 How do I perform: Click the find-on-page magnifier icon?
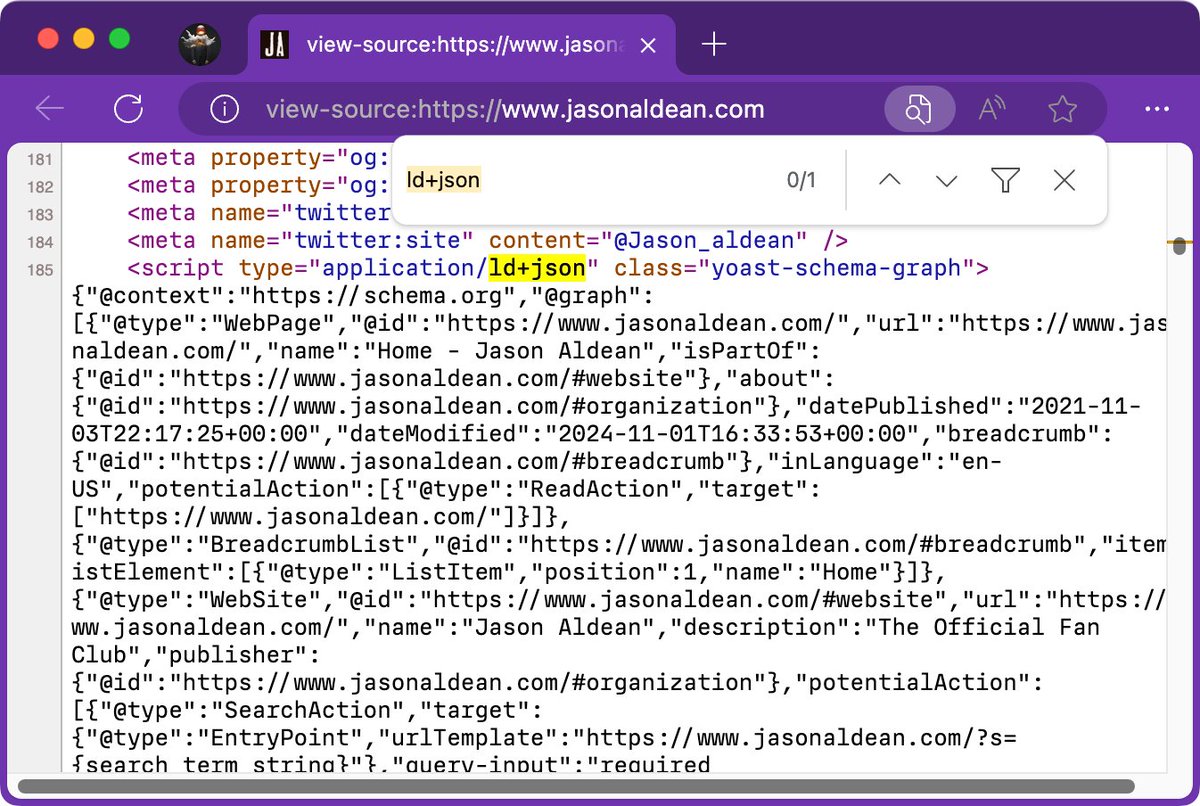click(918, 109)
